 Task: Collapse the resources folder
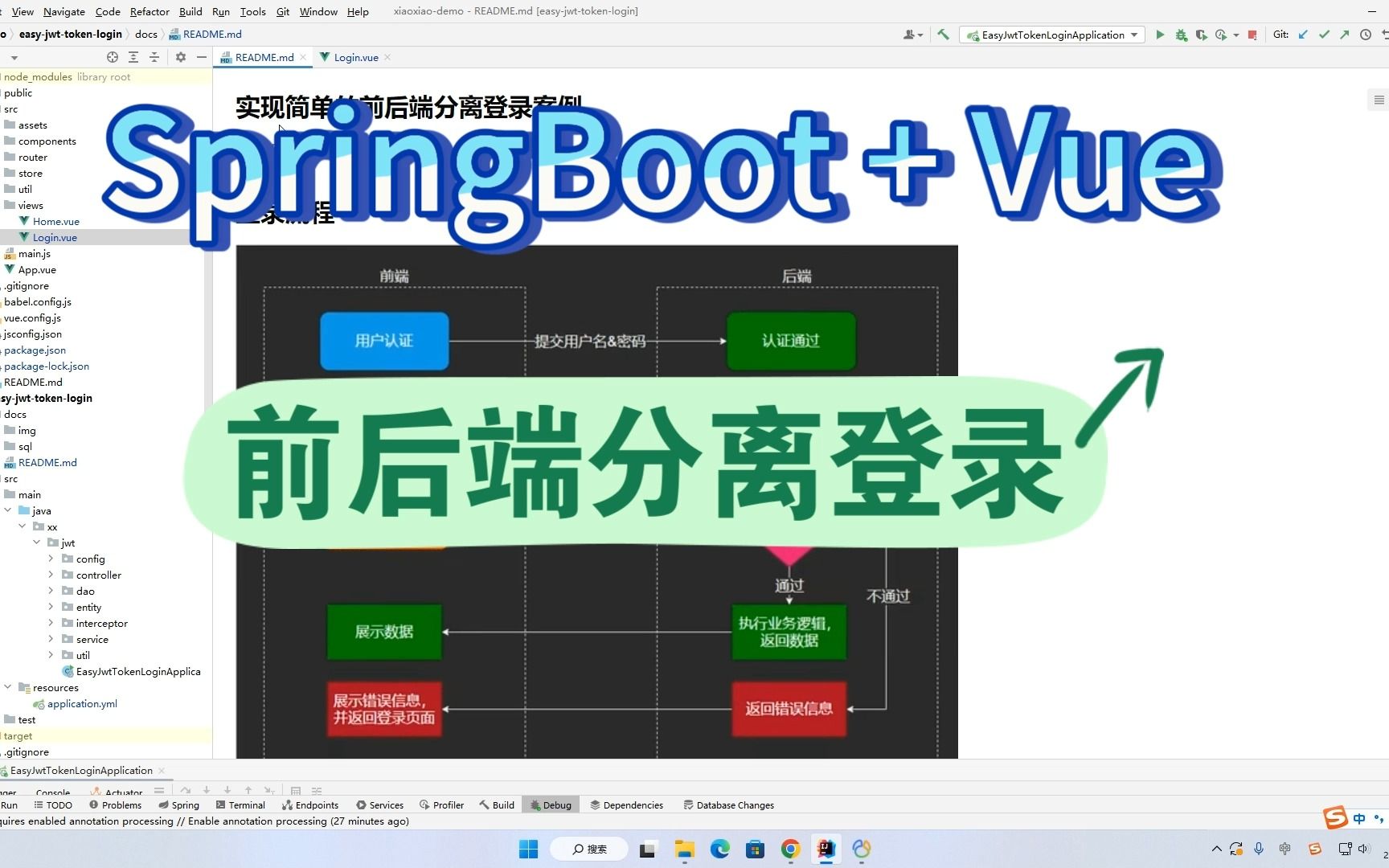(8, 687)
